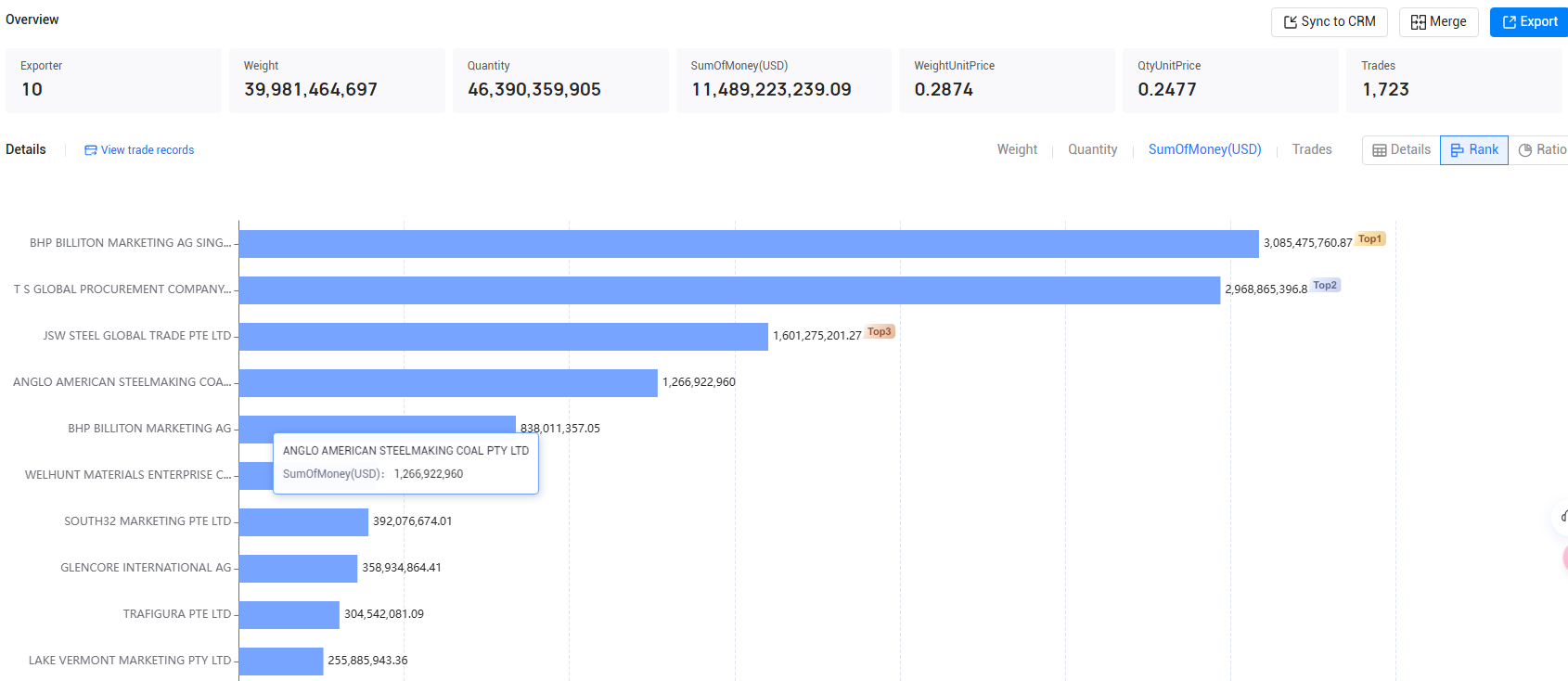
Task: Click the sync icon in Sync to CRM
Action: (1290, 22)
